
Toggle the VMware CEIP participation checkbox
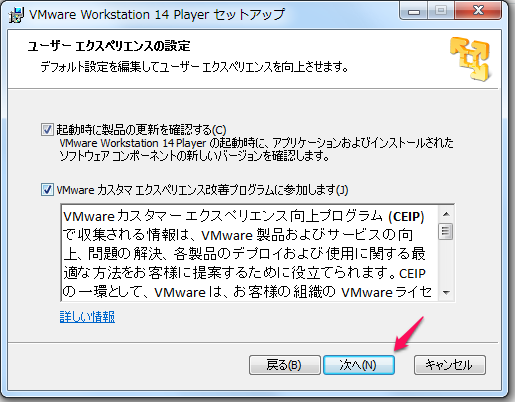point(47,190)
